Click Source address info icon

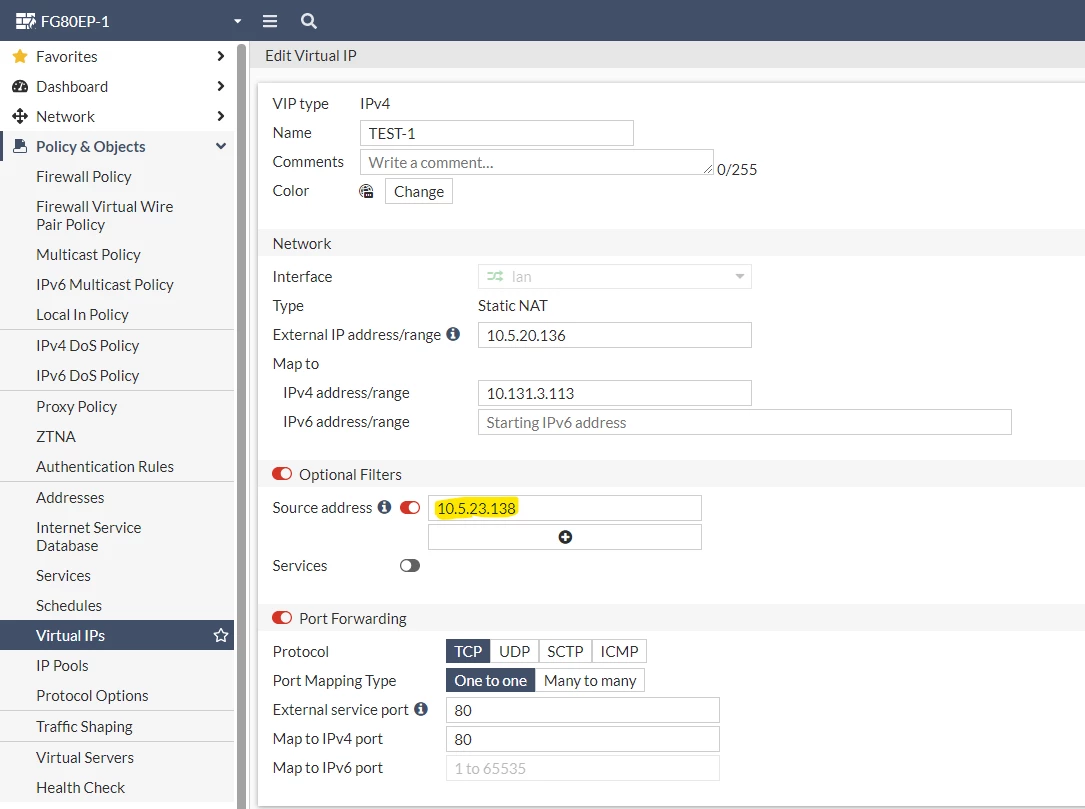click(x=384, y=507)
